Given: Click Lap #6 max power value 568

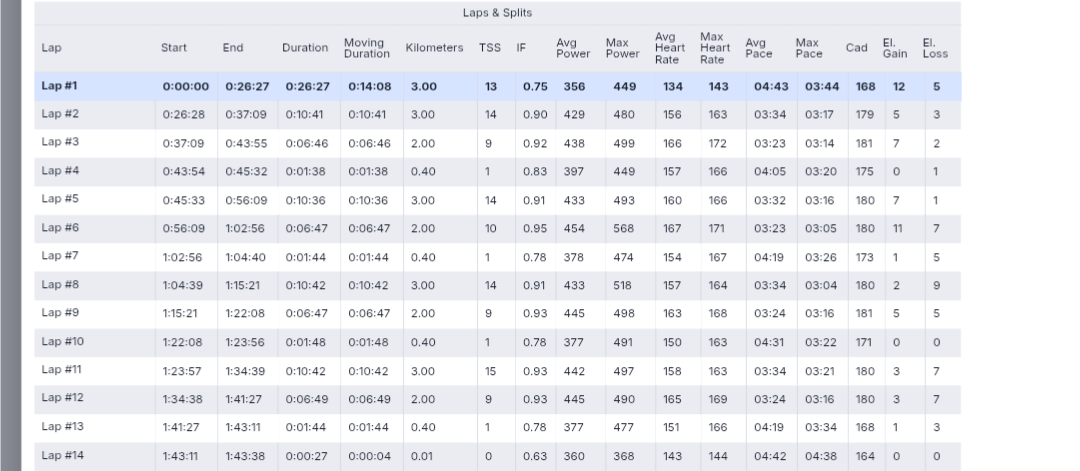Looking at the screenshot, I should click(x=624, y=228).
